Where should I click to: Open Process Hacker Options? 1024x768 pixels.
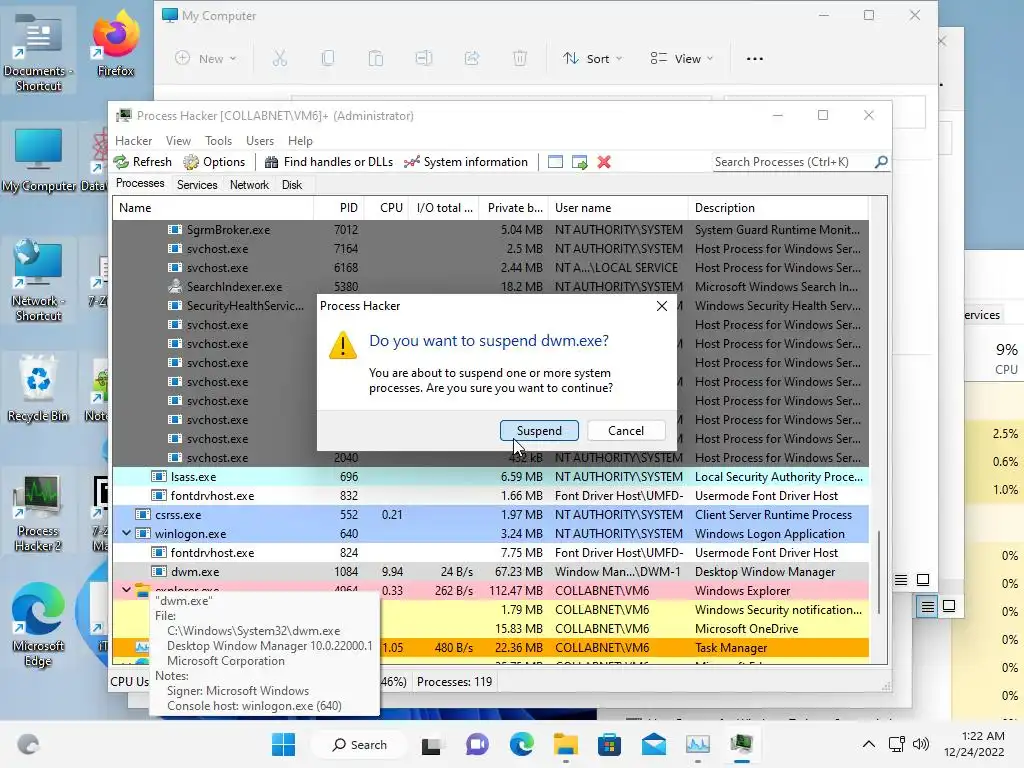click(214, 162)
